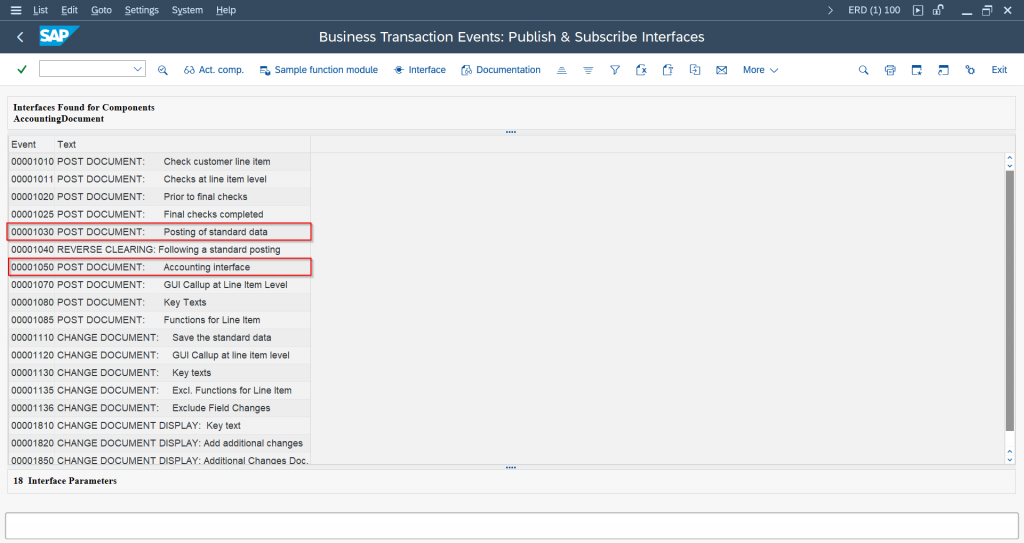Image resolution: width=1024 pixels, height=543 pixels.
Task: Click the Details zoom magnifier icon
Action: click(x=163, y=70)
